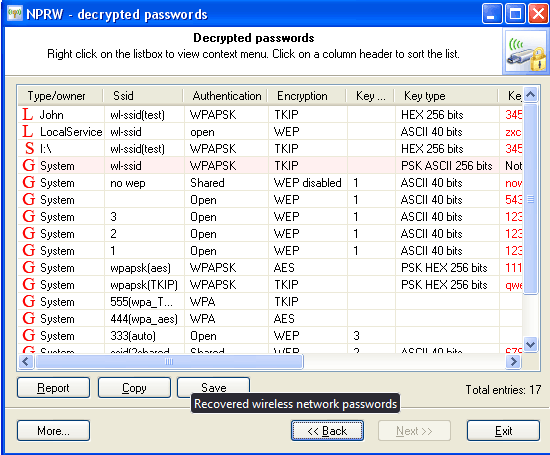550x455 pixels.
Task: Click the wireless adapter padlock icon
Action: 525,53
